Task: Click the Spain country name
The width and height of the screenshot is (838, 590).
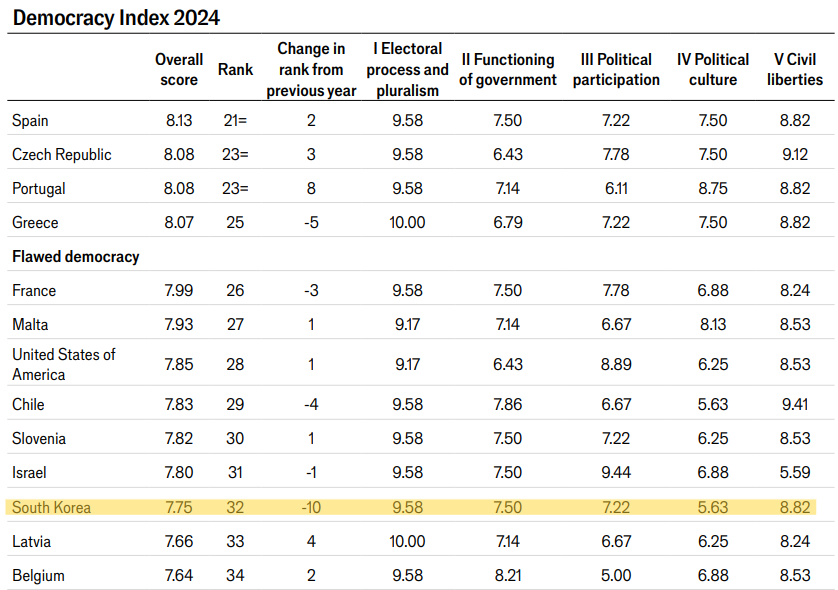Action: 30,121
